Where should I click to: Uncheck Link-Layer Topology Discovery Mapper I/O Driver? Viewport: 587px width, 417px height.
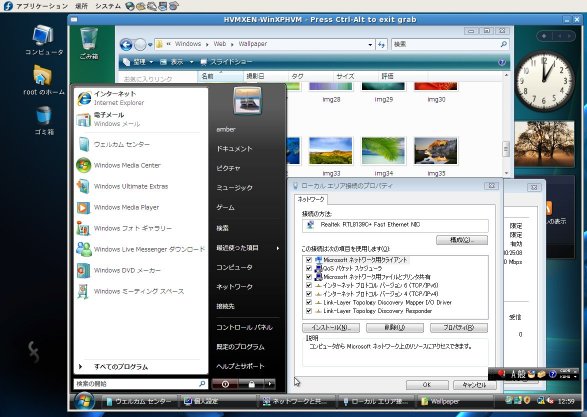[309, 302]
